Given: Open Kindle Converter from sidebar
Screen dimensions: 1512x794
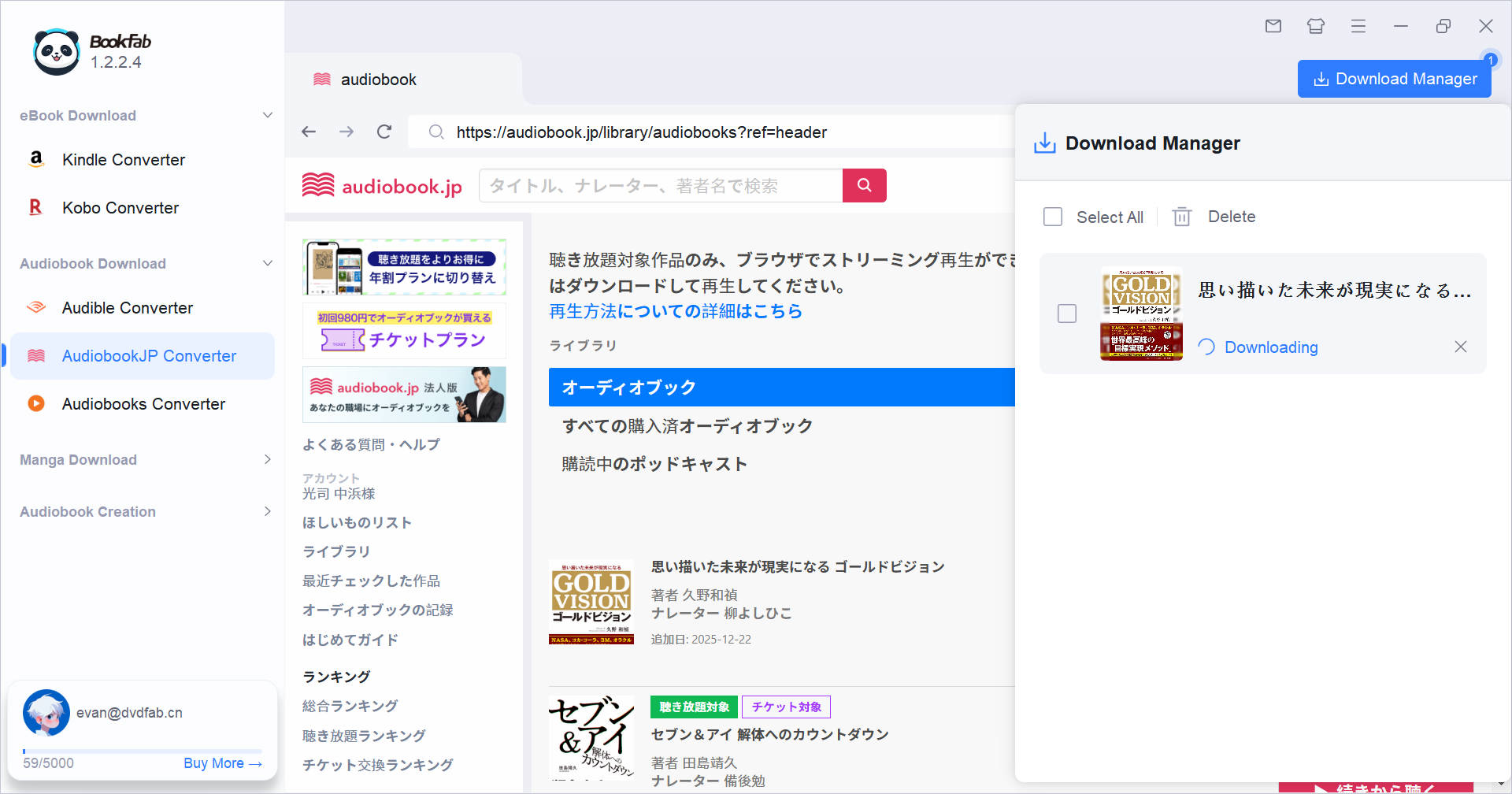Looking at the screenshot, I should click(124, 160).
